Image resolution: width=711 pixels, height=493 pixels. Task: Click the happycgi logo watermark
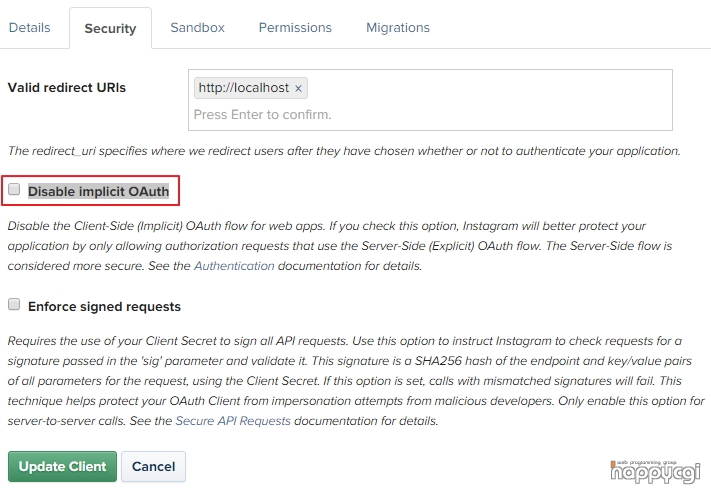[655, 472]
